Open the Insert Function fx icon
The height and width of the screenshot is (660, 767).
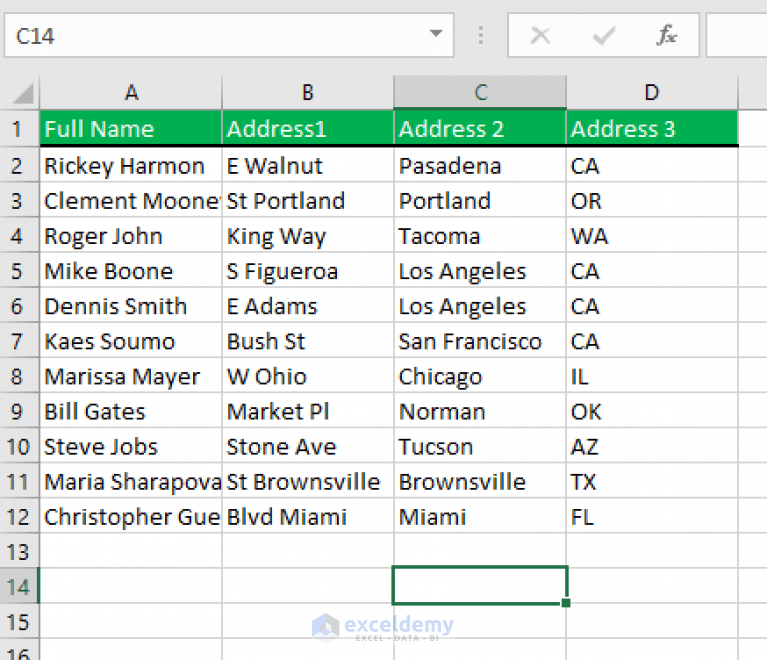pyautogui.click(x=667, y=35)
